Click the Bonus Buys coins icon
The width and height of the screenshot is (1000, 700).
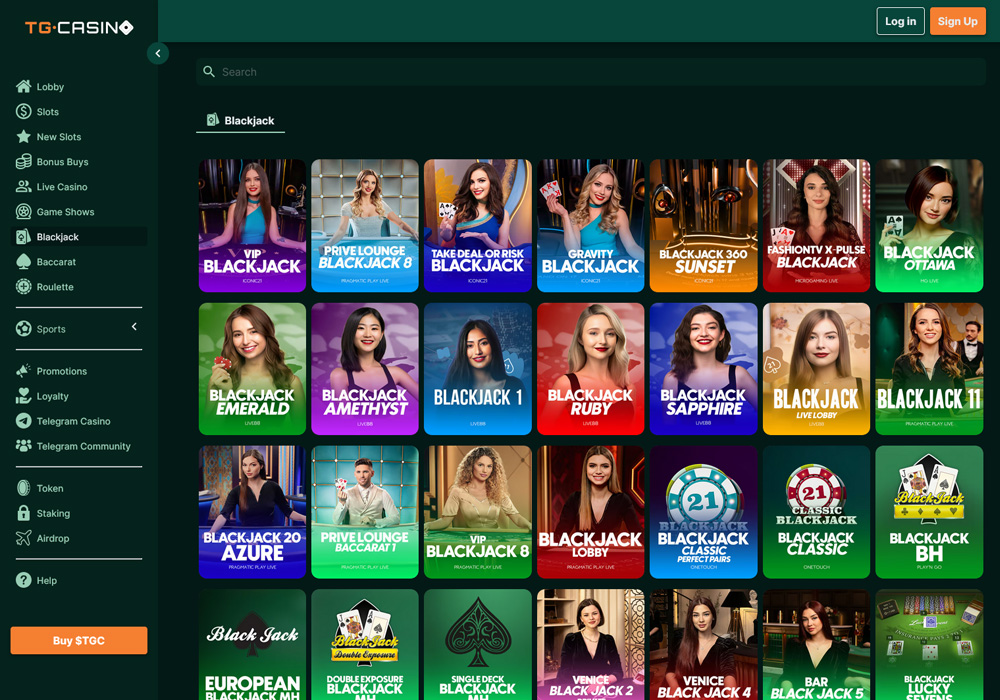tap(24, 161)
